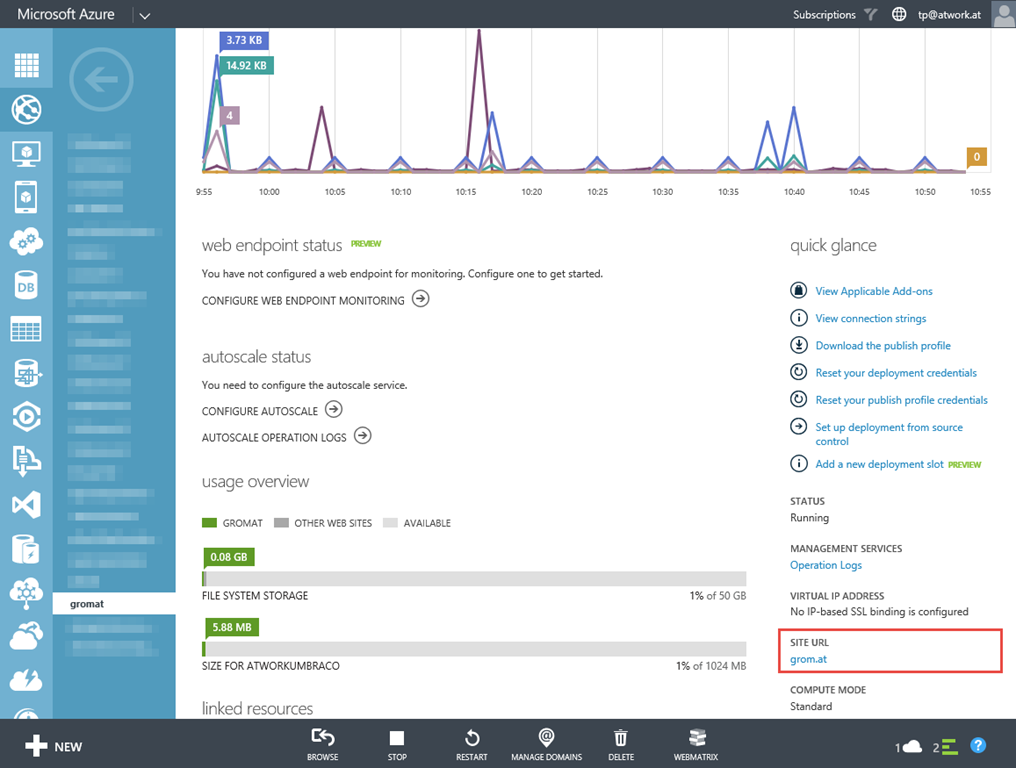This screenshot has width=1016, height=768.
Task: Click the Browse icon in bottom bar
Action: coord(322,743)
